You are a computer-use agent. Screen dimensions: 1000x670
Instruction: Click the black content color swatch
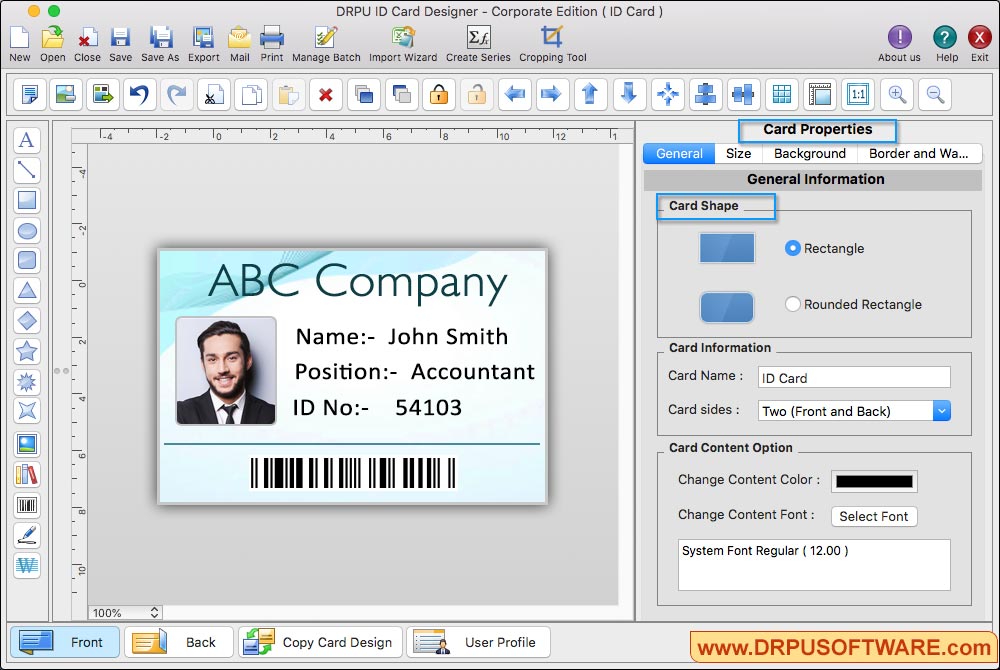tap(874, 481)
